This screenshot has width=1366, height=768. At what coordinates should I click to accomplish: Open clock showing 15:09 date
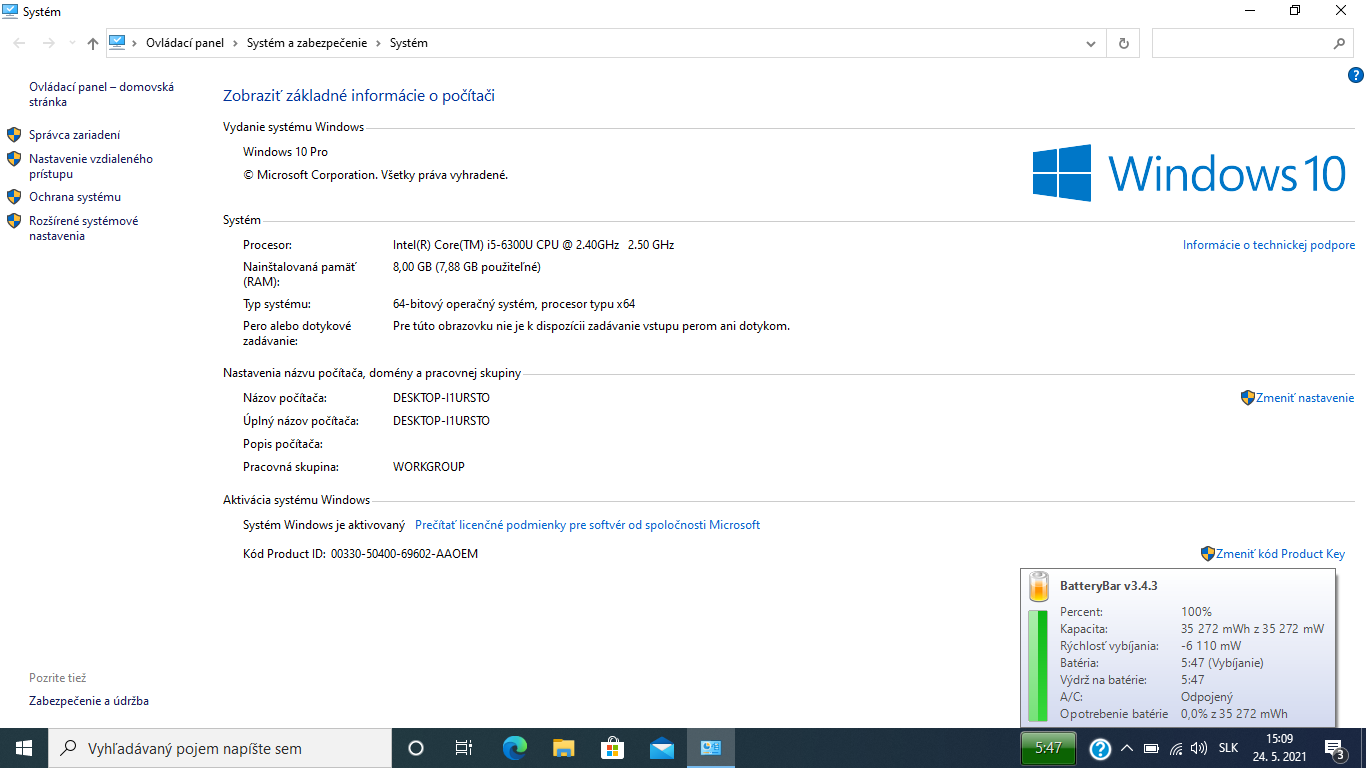tap(1279, 748)
